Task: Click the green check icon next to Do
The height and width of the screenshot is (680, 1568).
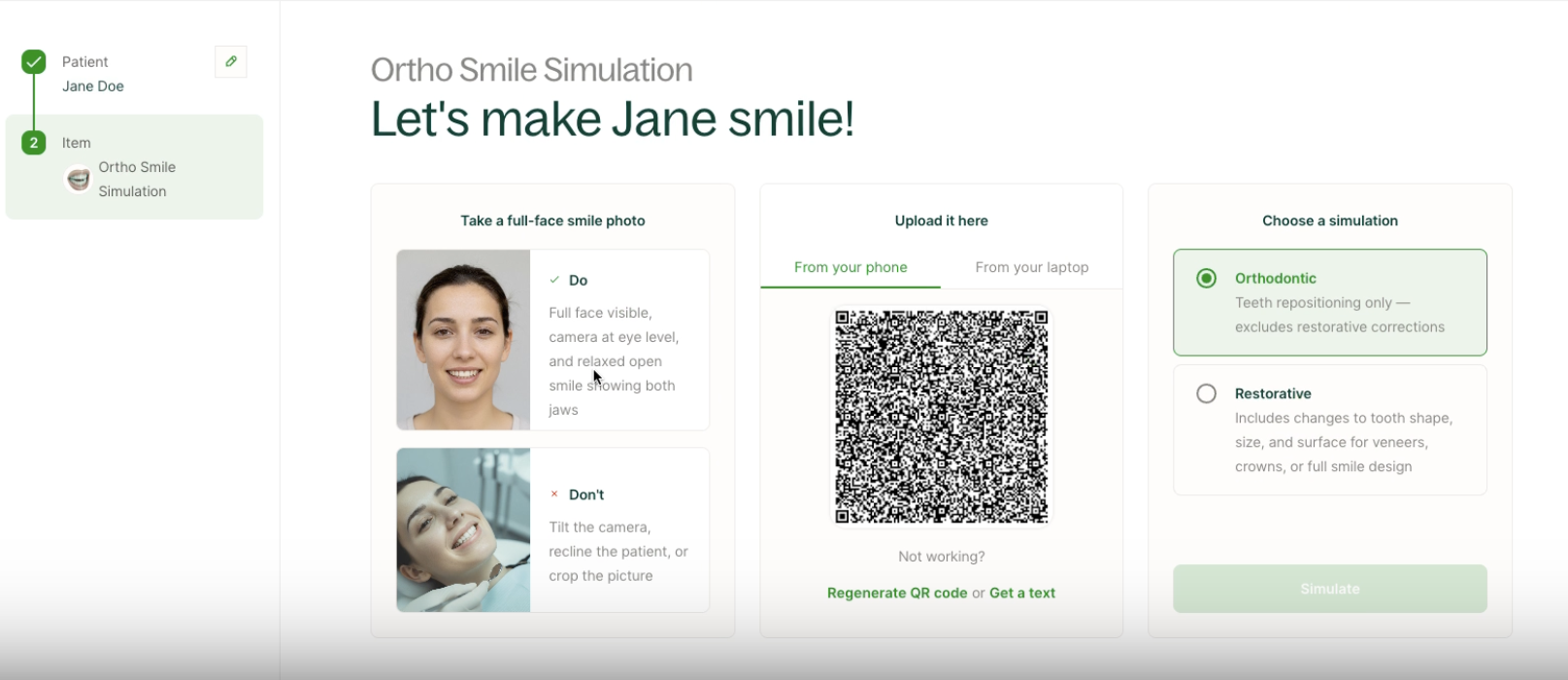Action: click(554, 280)
